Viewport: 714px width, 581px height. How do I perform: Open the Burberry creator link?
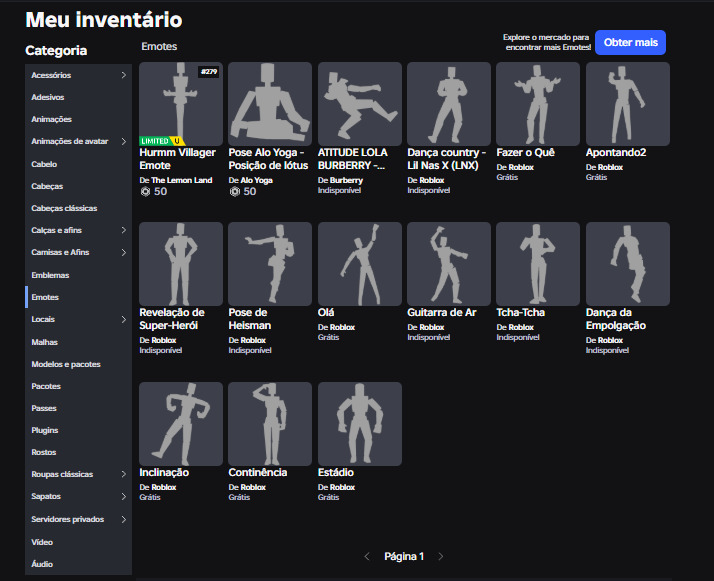pos(346,180)
